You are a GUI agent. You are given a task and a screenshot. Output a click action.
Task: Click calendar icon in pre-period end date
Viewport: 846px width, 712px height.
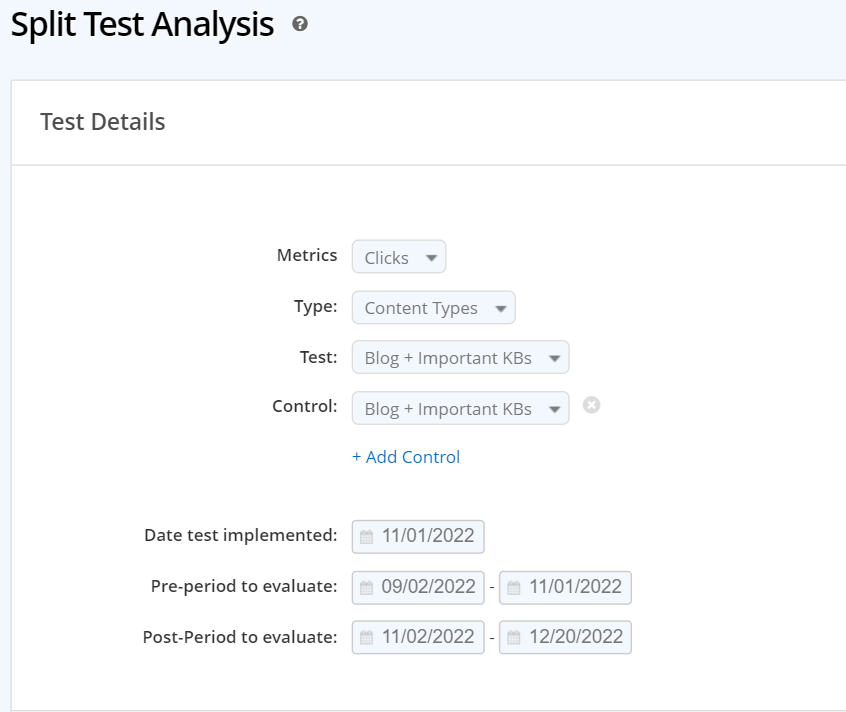tap(514, 587)
